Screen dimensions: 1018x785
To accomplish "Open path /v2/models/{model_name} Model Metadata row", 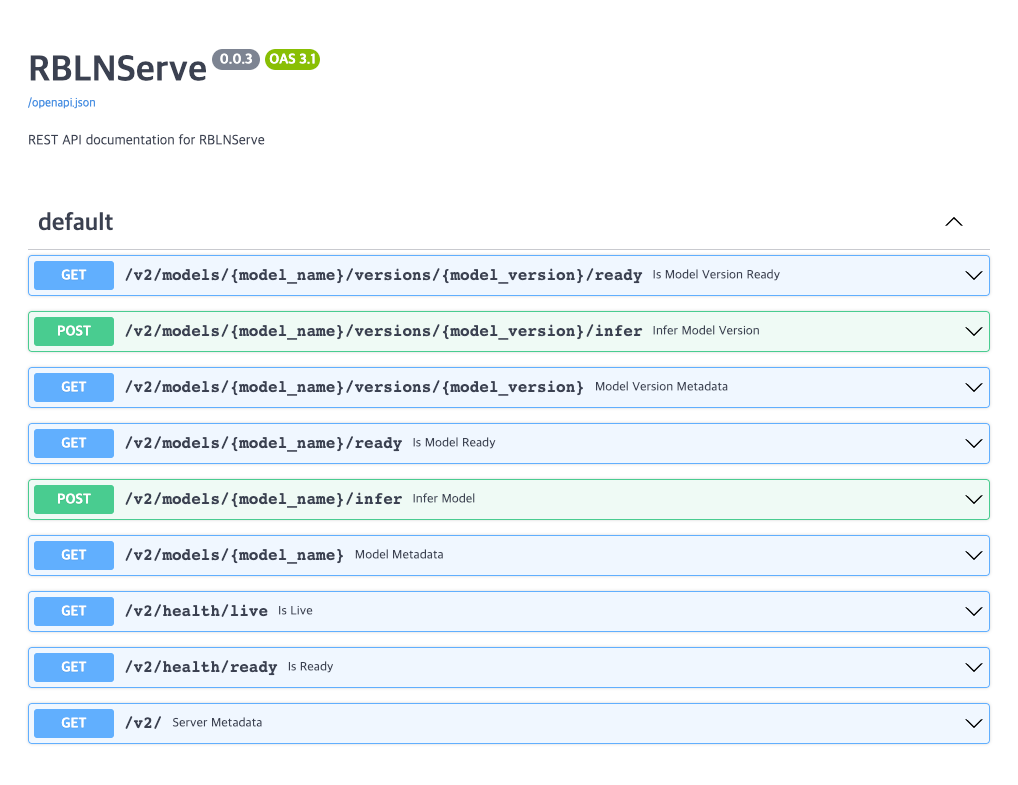I will tap(234, 555).
